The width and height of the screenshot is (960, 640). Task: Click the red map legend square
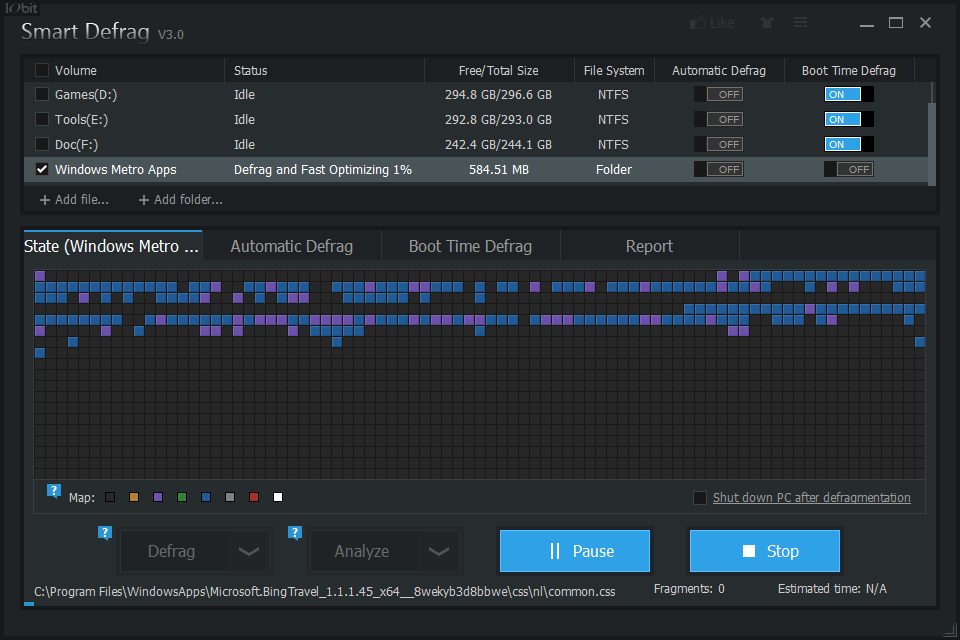[254, 497]
